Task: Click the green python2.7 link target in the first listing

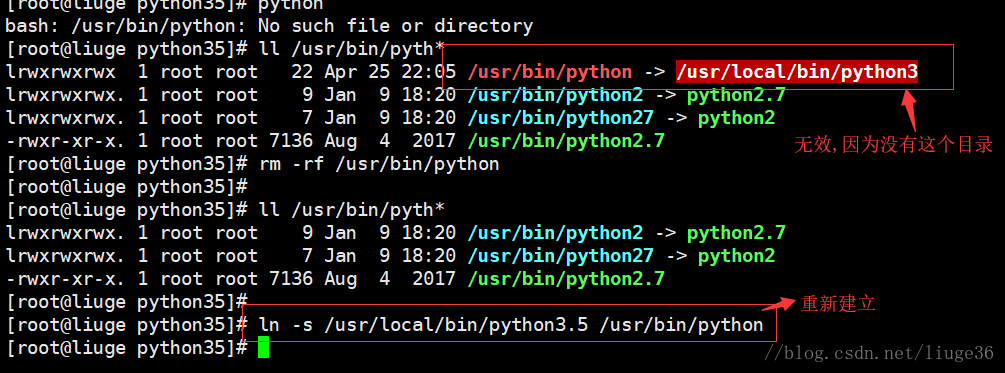Action: coord(736,95)
